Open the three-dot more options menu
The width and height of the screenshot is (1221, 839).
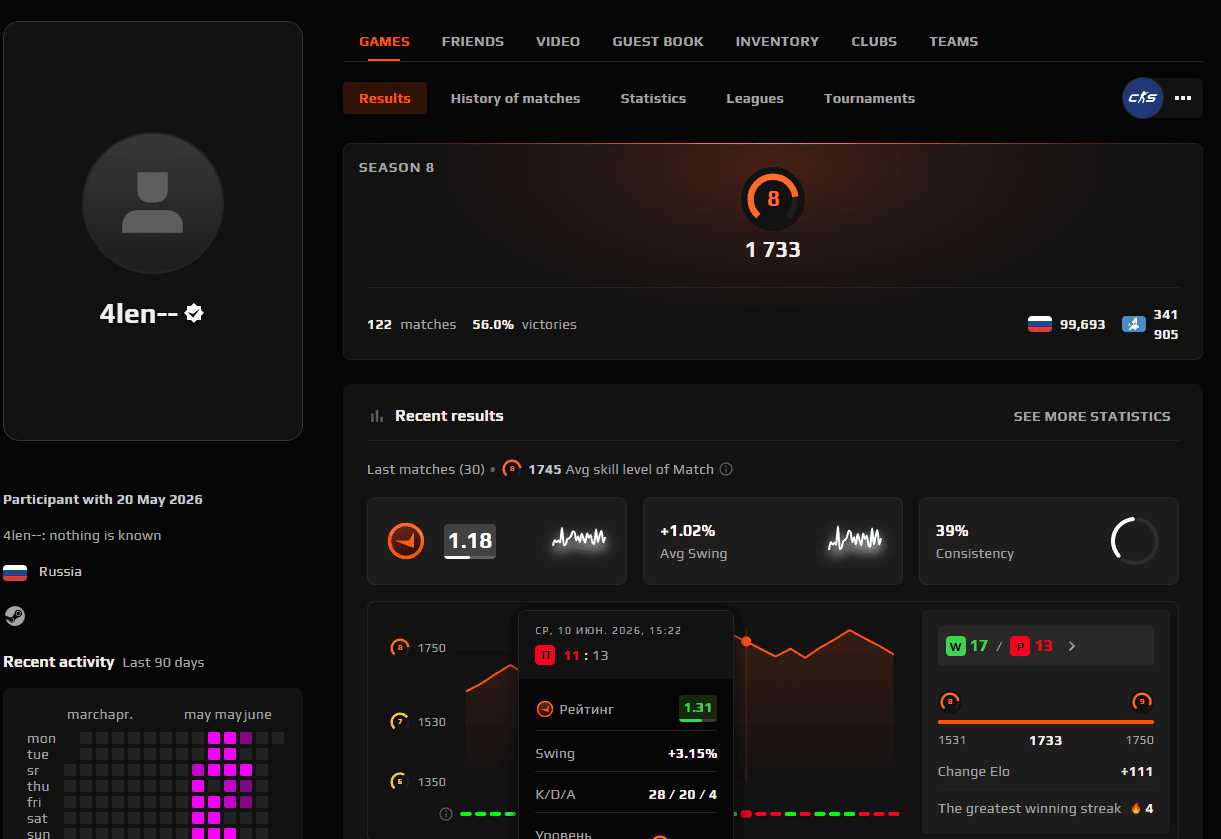coord(1183,98)
